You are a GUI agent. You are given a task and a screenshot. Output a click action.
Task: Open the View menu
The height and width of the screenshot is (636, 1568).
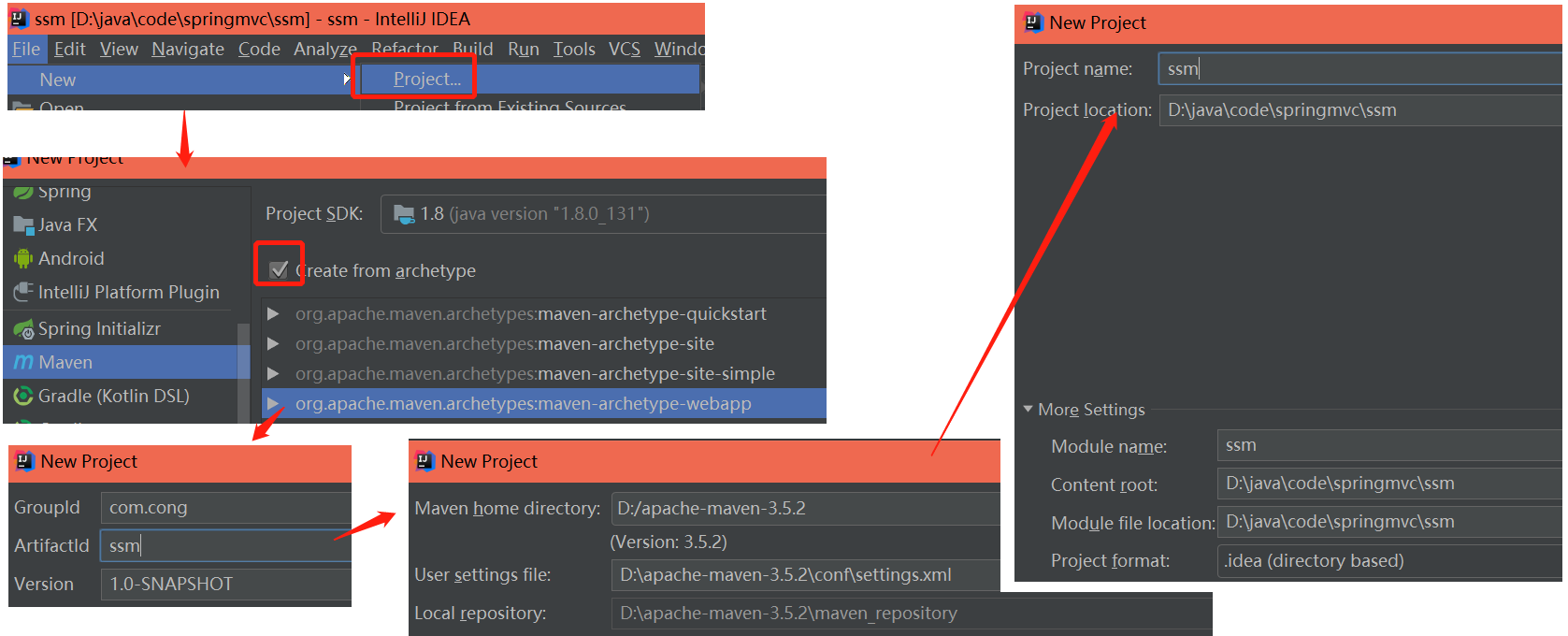[x=119, y=50]
